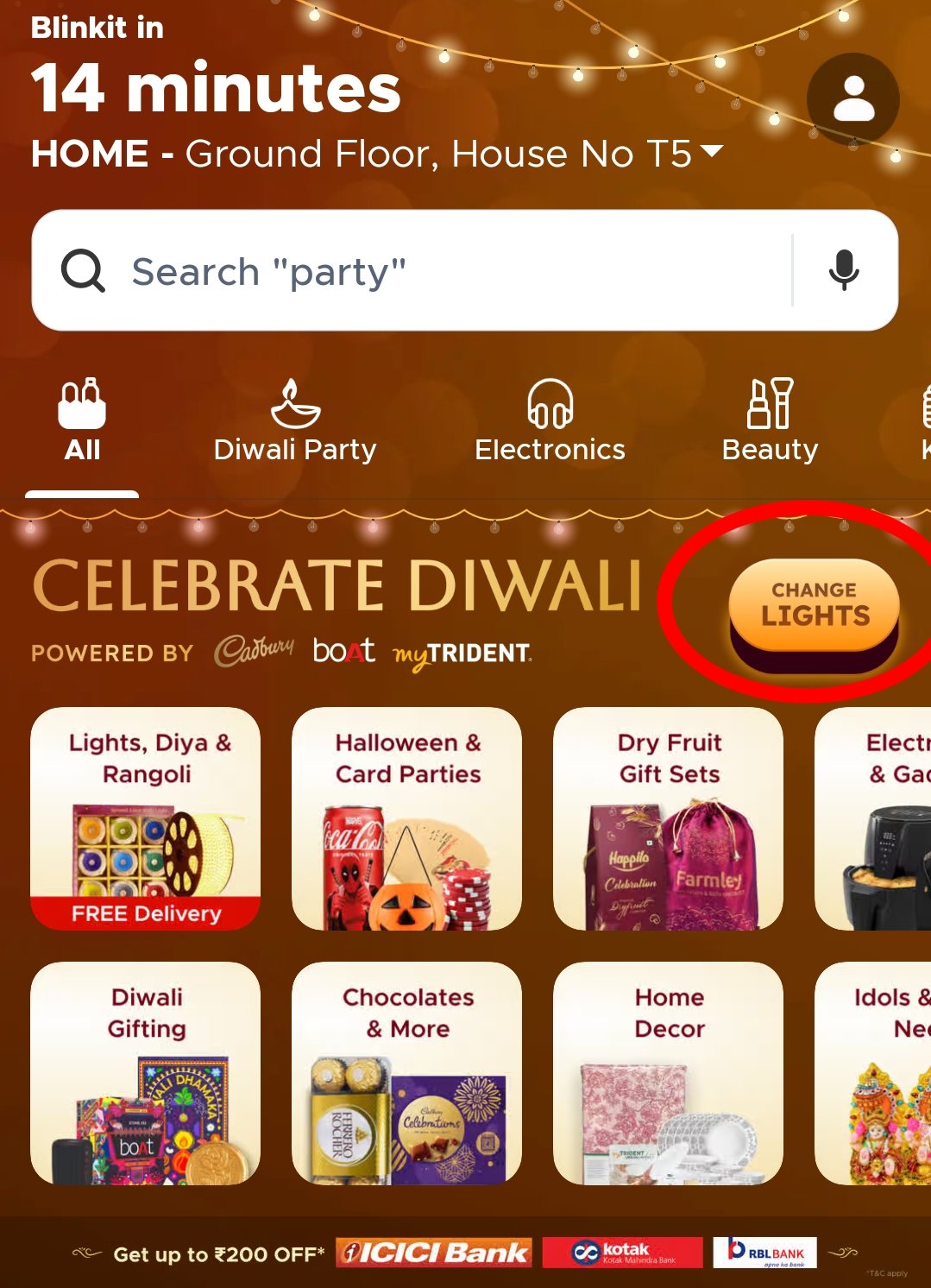
Task: Tap the magnifying glass search icon
Action: [83, 271]
